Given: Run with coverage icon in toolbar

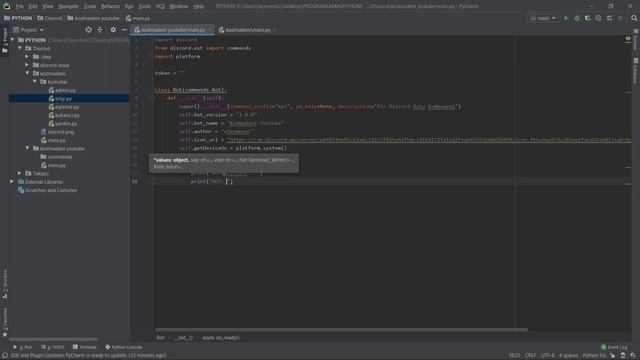Looking at the screenshot, I should (x=588, y=18).
